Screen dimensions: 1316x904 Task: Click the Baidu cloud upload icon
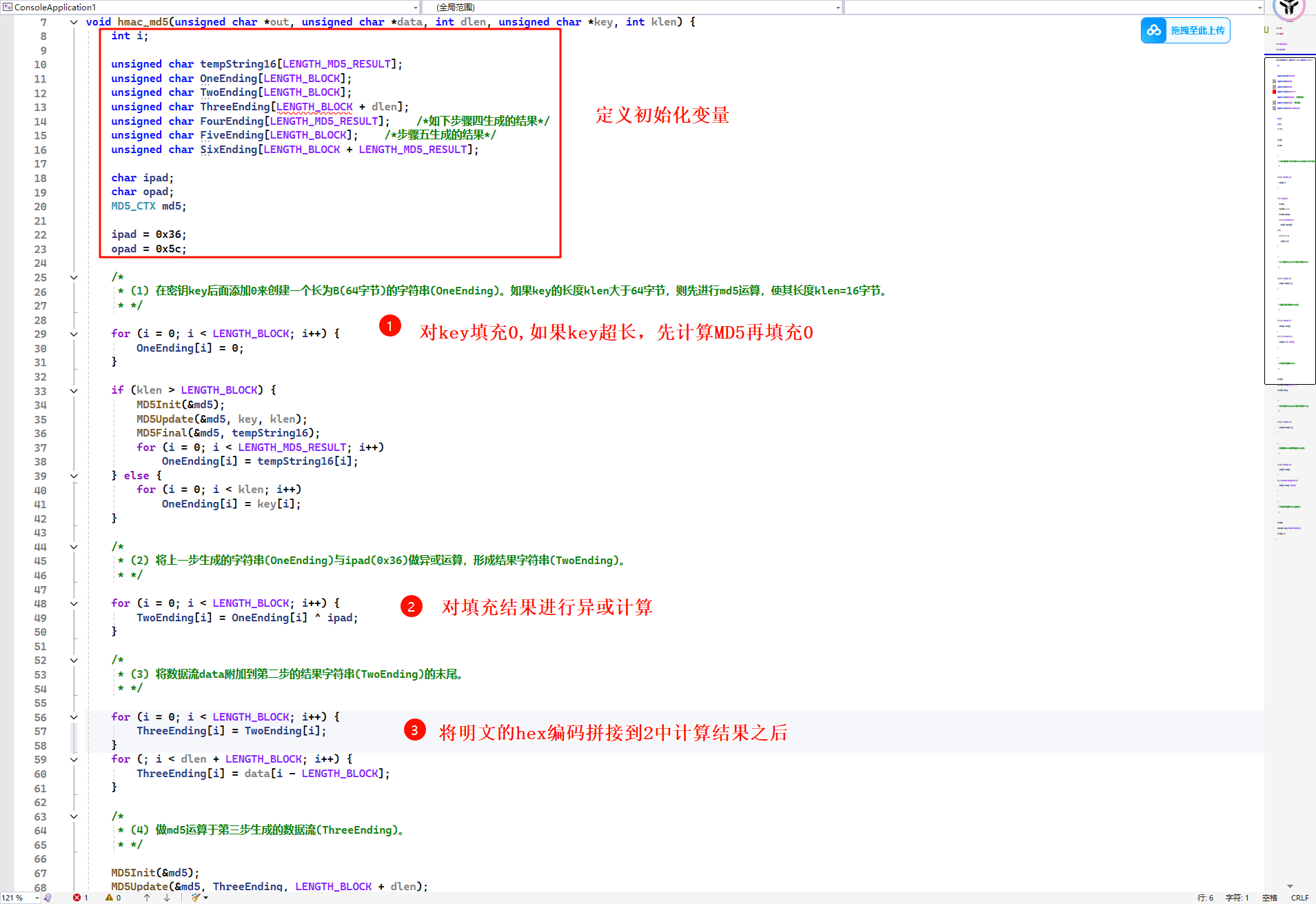click(x=1153, y=30)
